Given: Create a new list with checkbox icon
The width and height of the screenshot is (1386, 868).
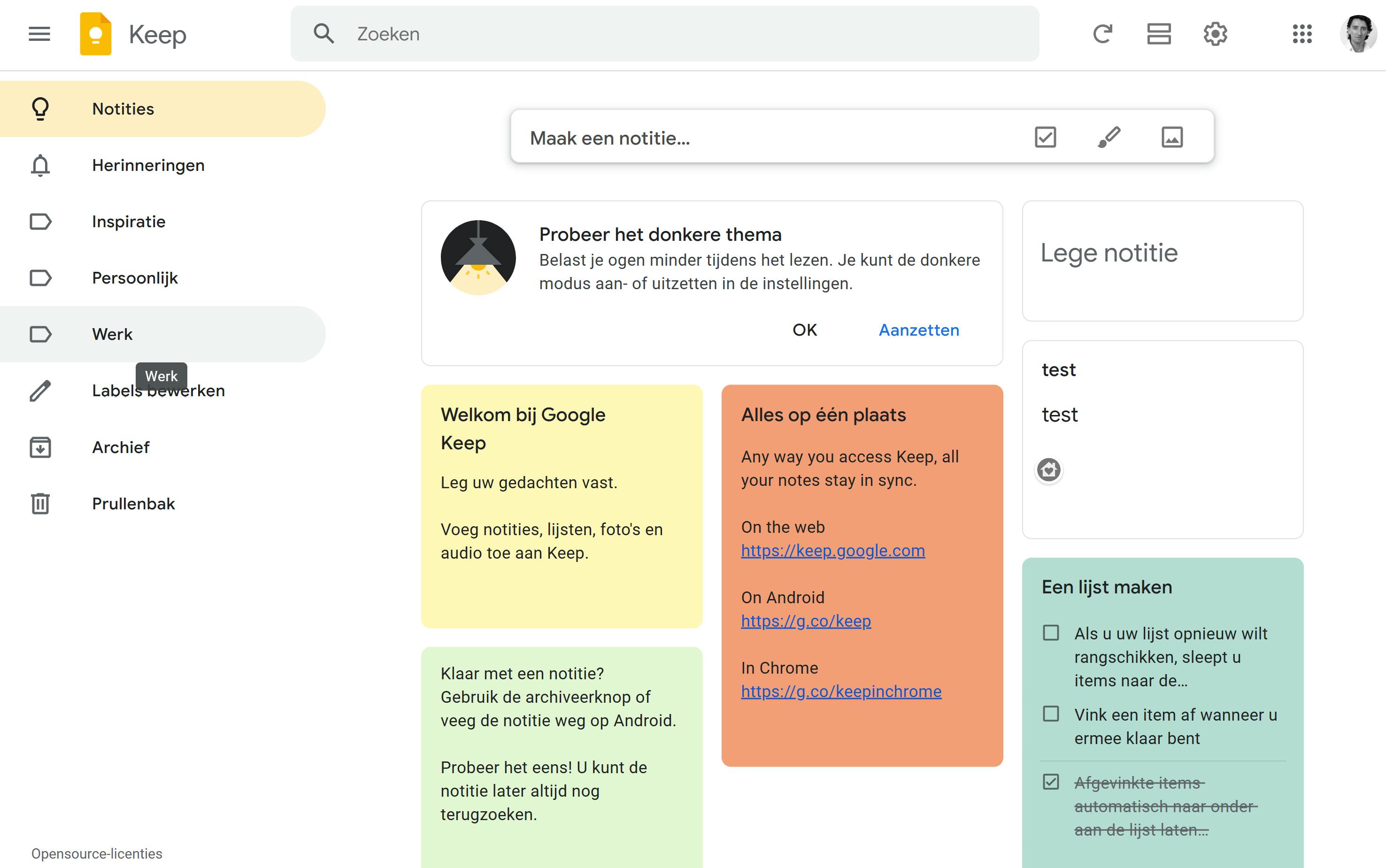Looking at the screenshot, I should (1045, 137).
